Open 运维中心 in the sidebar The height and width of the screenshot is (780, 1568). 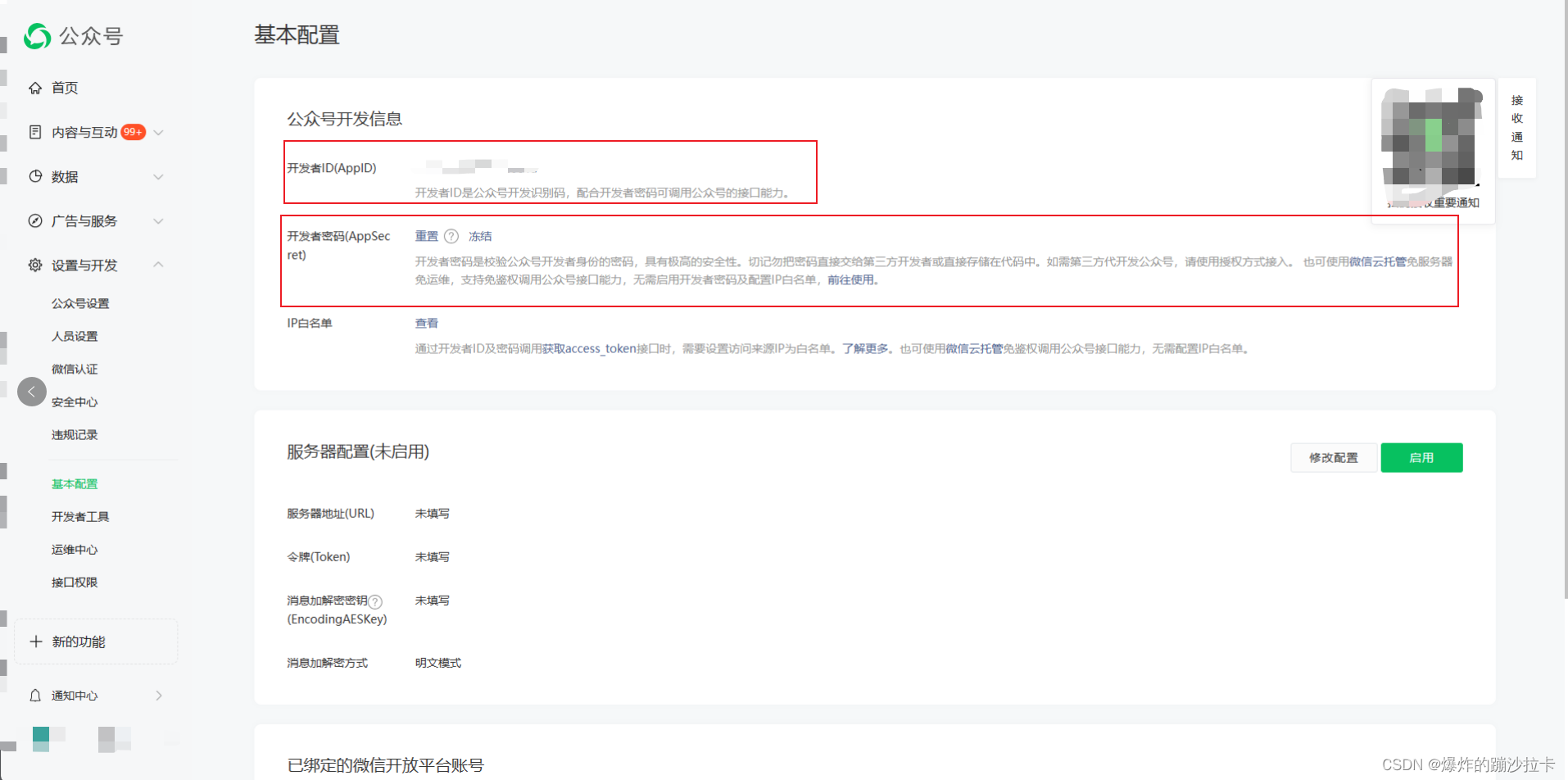click(x=75, y=549)
